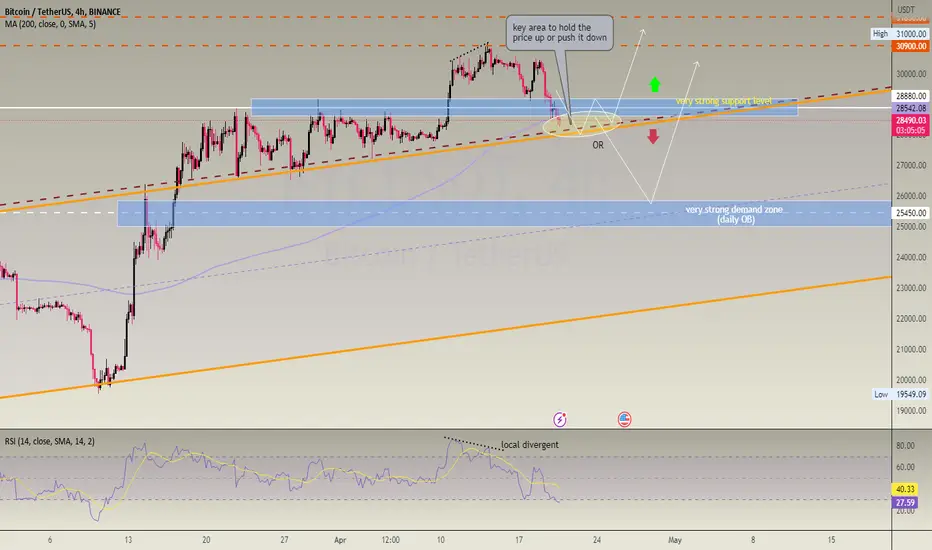
Task: Click the 30000.00 price axis tick
Action: [911, 74]
